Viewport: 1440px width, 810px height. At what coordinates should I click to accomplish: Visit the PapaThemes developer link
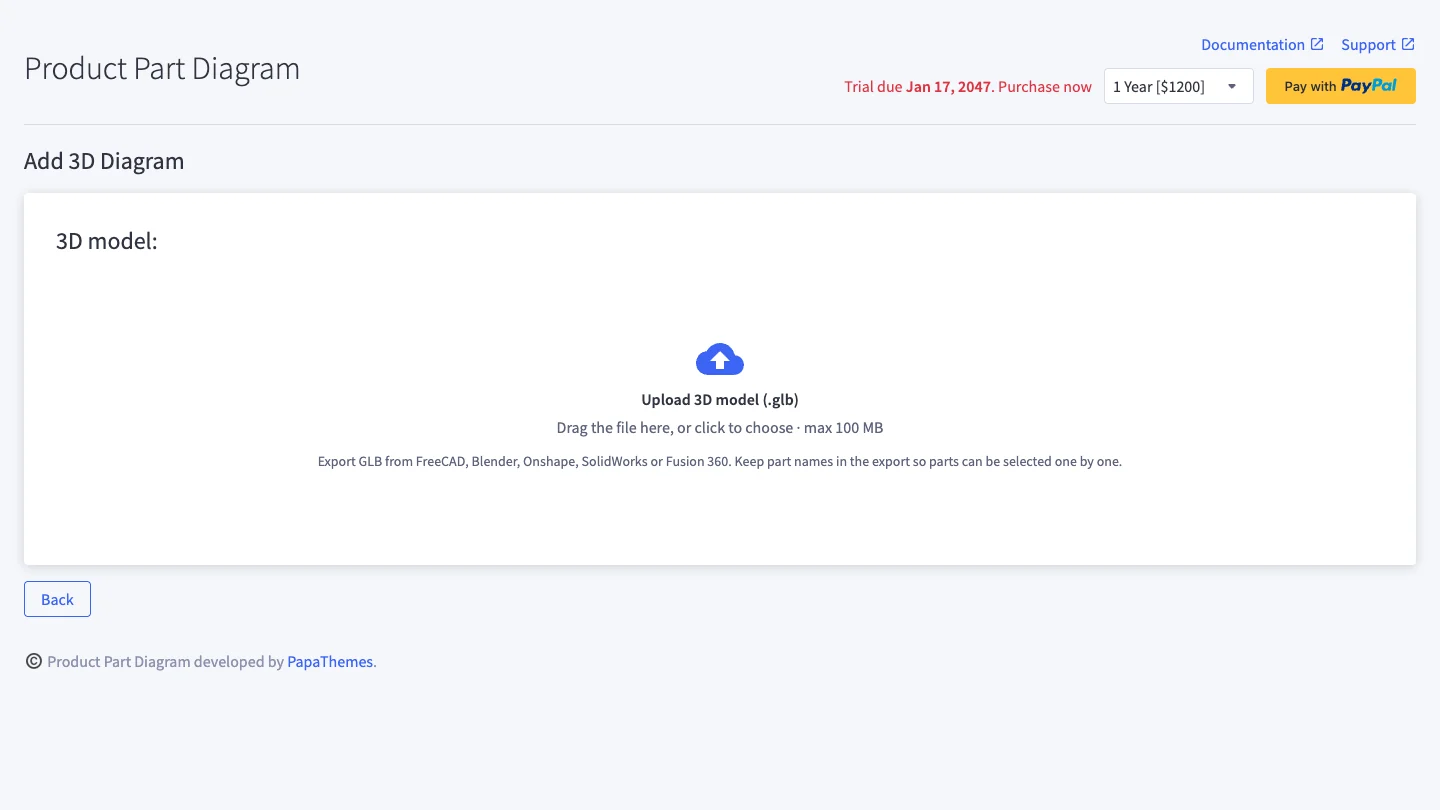click(x=330, y=662)
